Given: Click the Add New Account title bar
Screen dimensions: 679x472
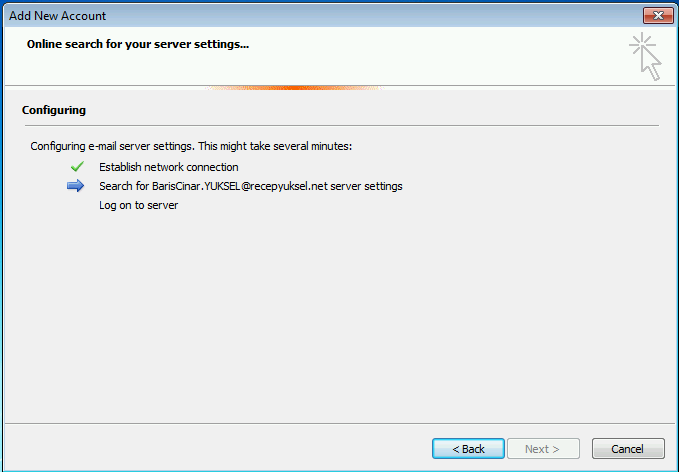Looking at the screenshot, I should 320,16.
